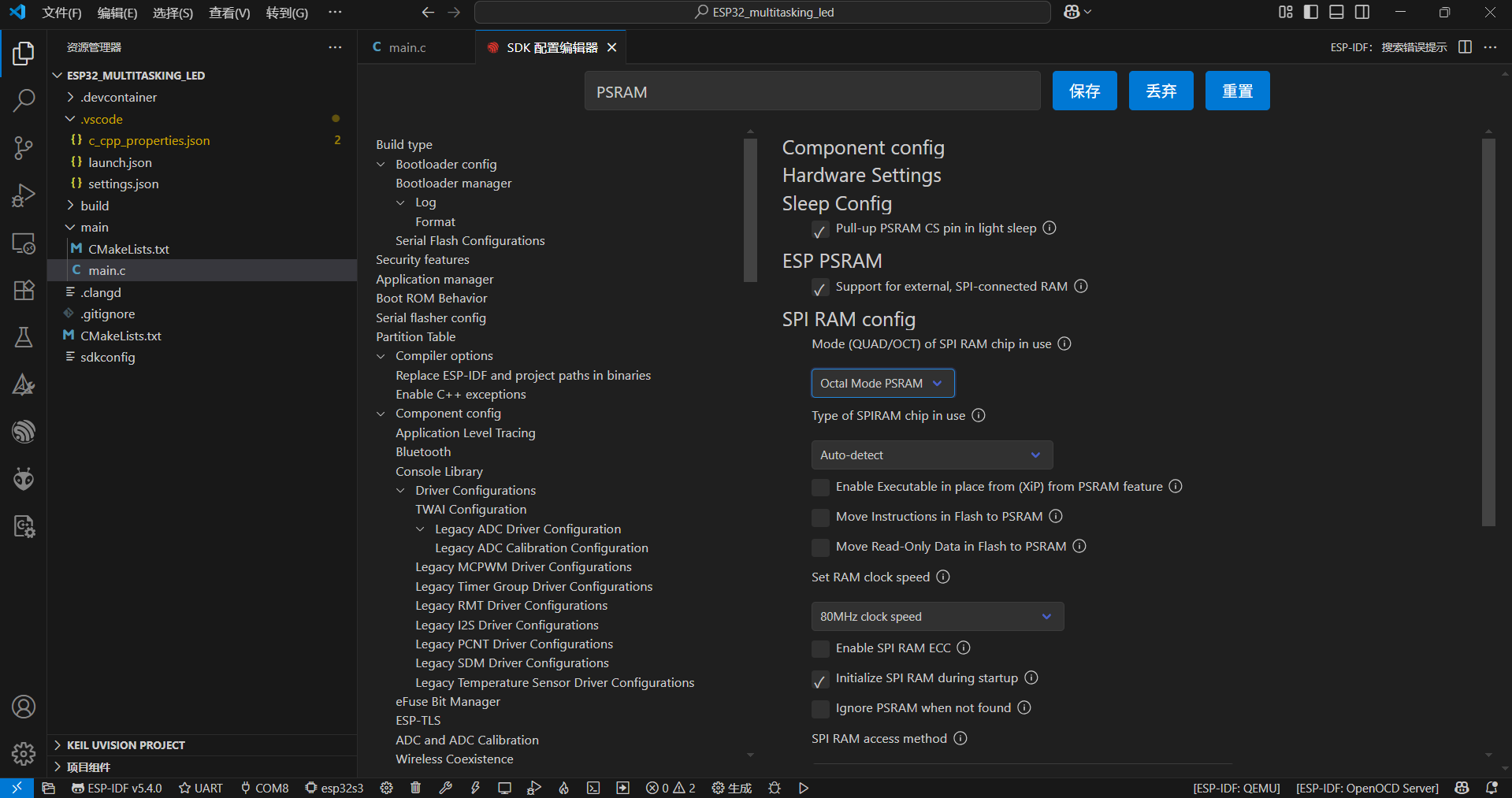Open the PlatformIO alien icon view
This screenshot has width=1512, height=798.
(24, 479)
